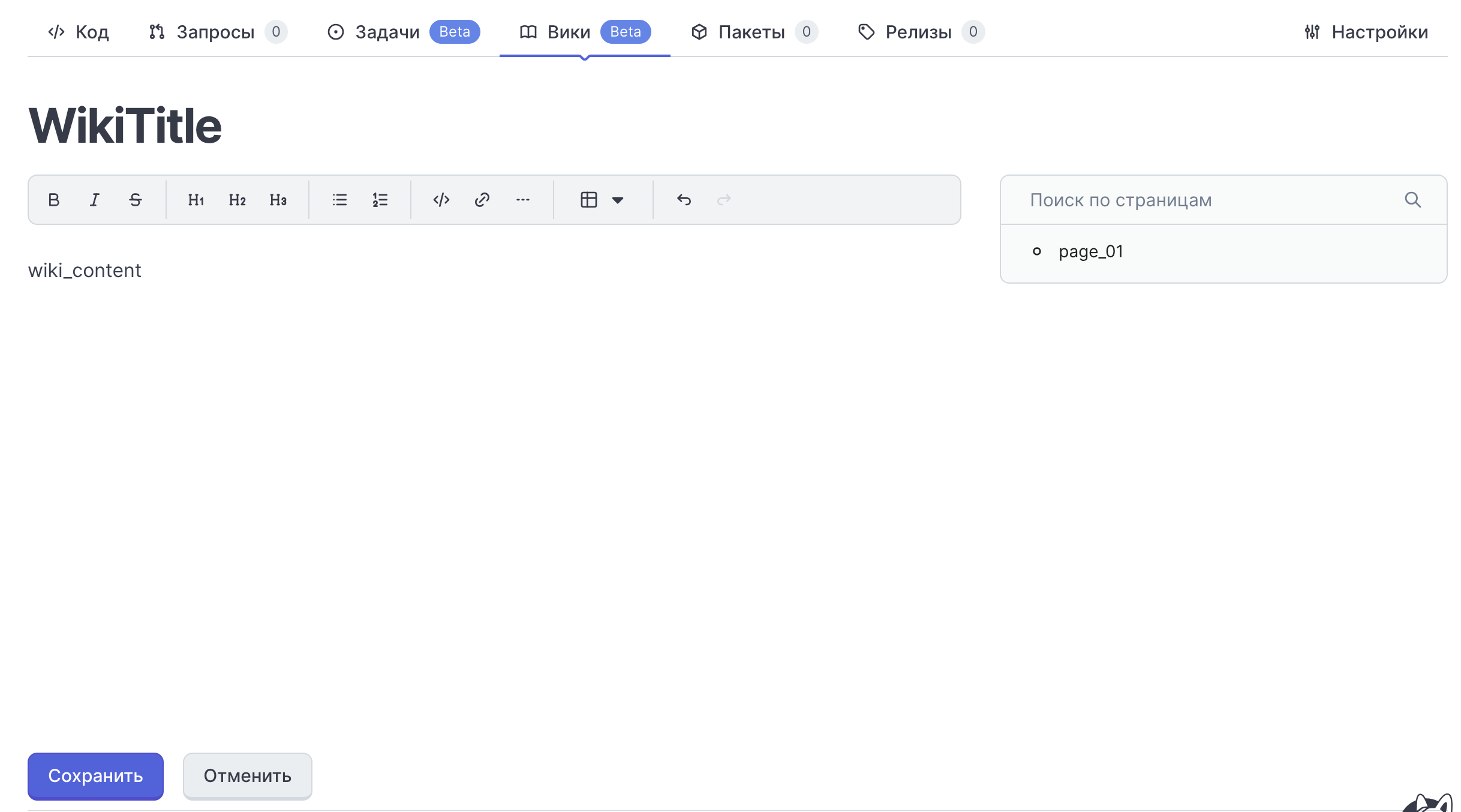
Task: Insert a hyperlink
Action: [482, 200]
